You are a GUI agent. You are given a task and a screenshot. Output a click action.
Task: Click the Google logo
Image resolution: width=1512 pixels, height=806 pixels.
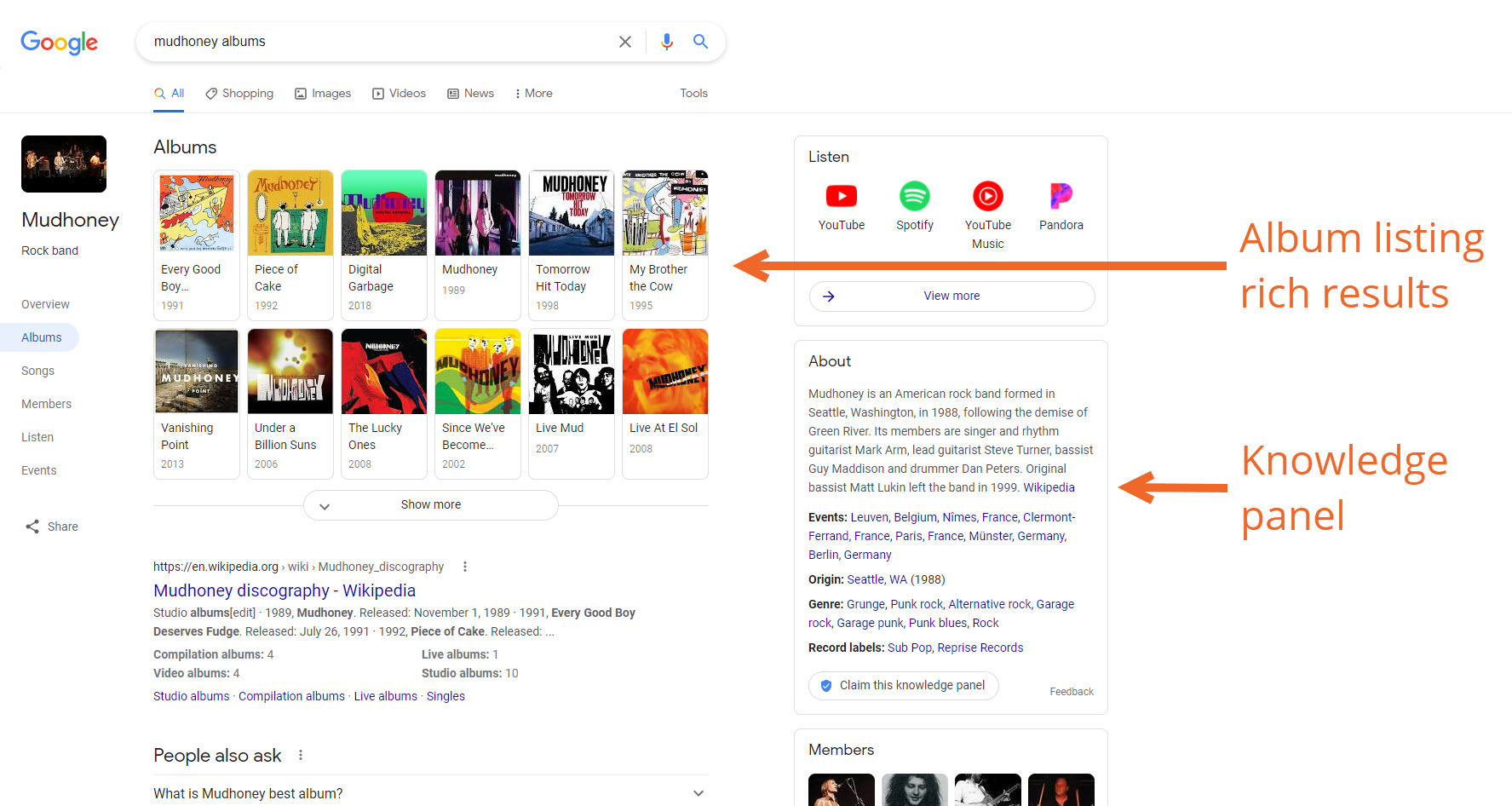point(59,43)
